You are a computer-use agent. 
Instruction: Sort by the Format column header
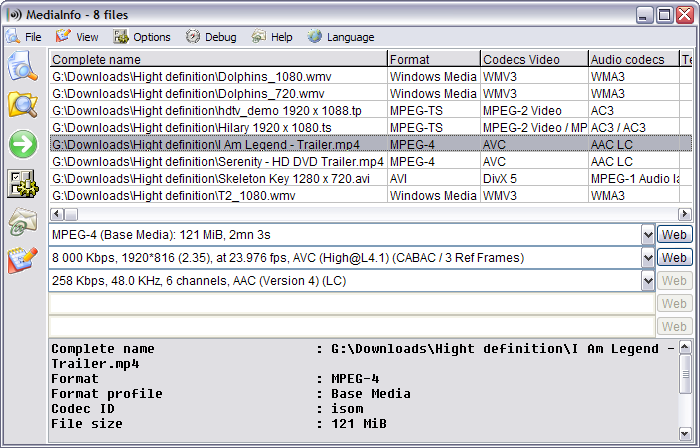pyautogui.click(x=434, y=59)
